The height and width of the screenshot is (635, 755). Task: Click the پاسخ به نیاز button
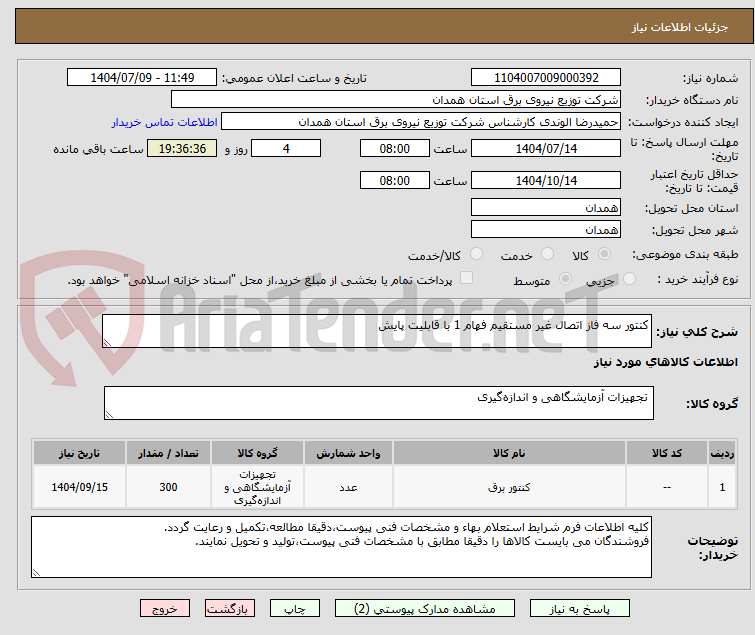coord(579,609)
